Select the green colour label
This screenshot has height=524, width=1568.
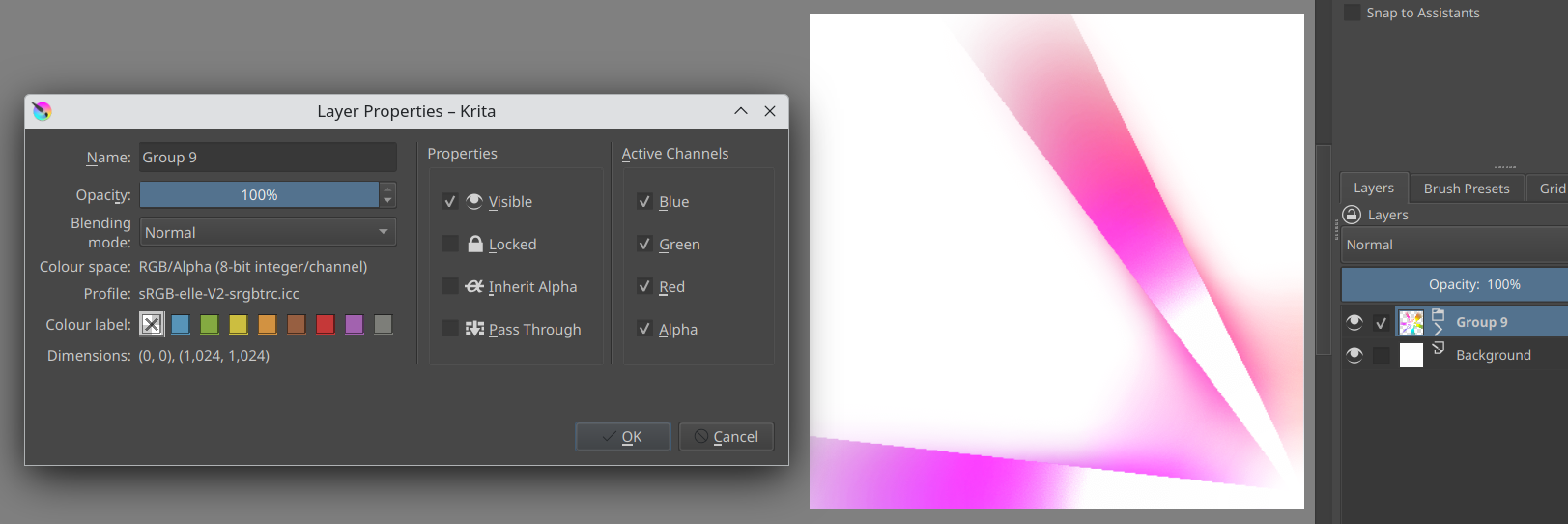pos(210,324)
